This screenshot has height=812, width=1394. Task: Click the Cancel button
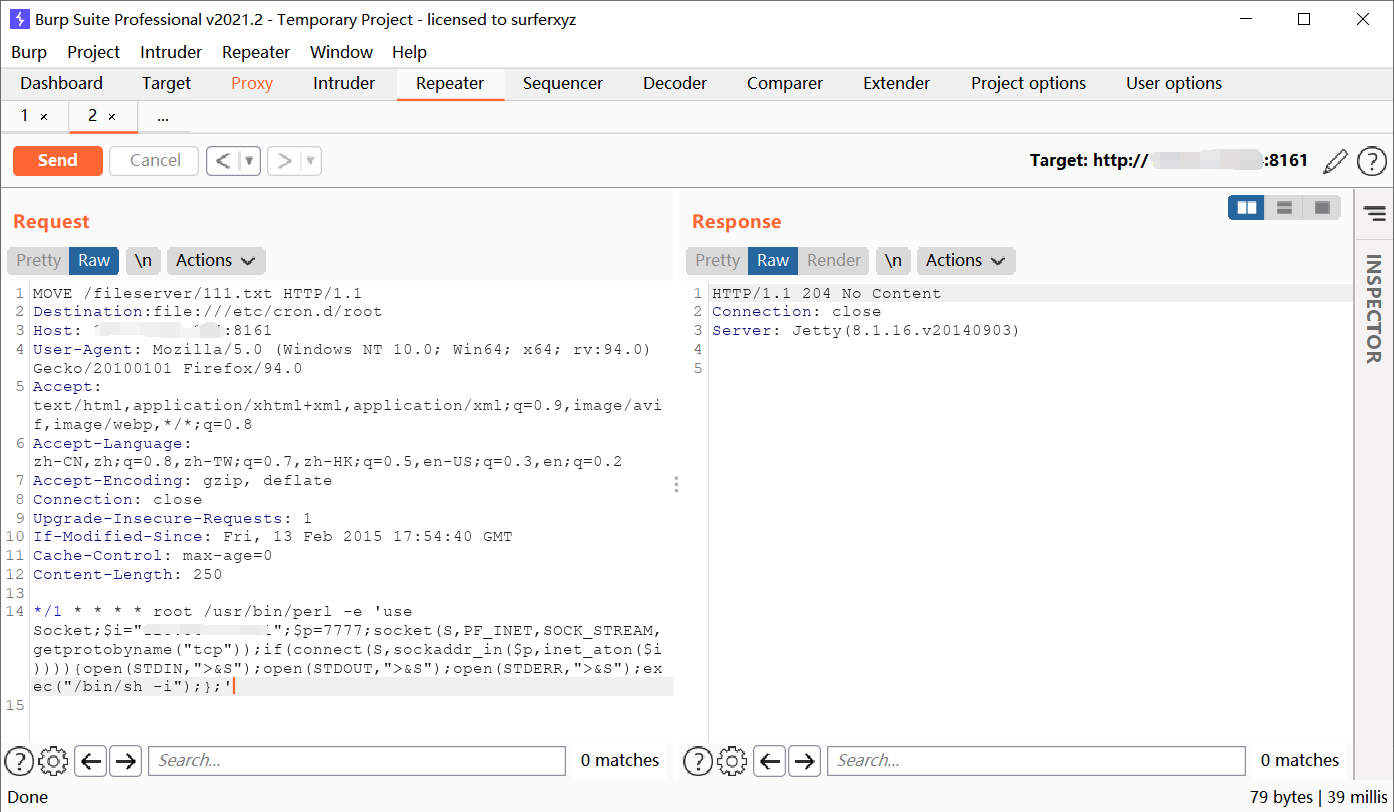click(155, 161)
